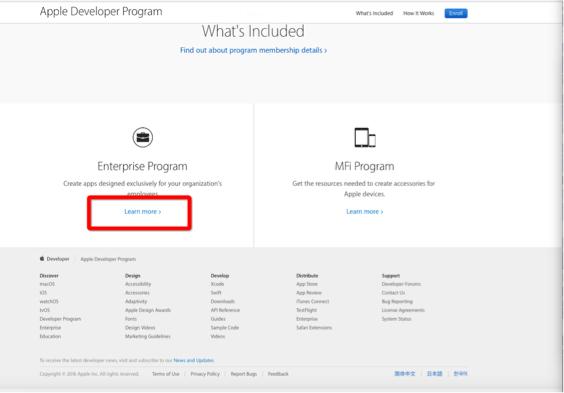
Task: Click the blue Enroll button
Action: point(456,13)
